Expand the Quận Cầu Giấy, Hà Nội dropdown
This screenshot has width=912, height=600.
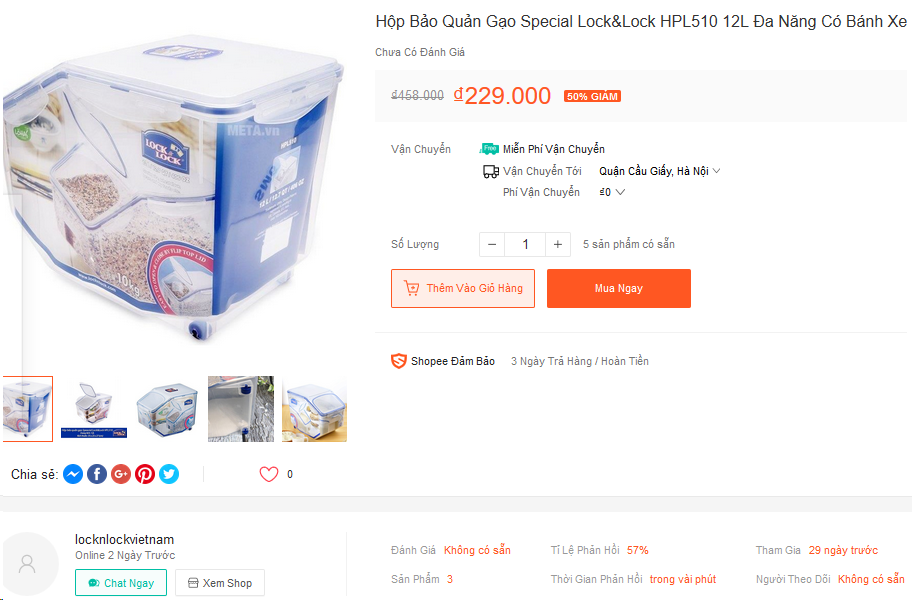(660, 171)
